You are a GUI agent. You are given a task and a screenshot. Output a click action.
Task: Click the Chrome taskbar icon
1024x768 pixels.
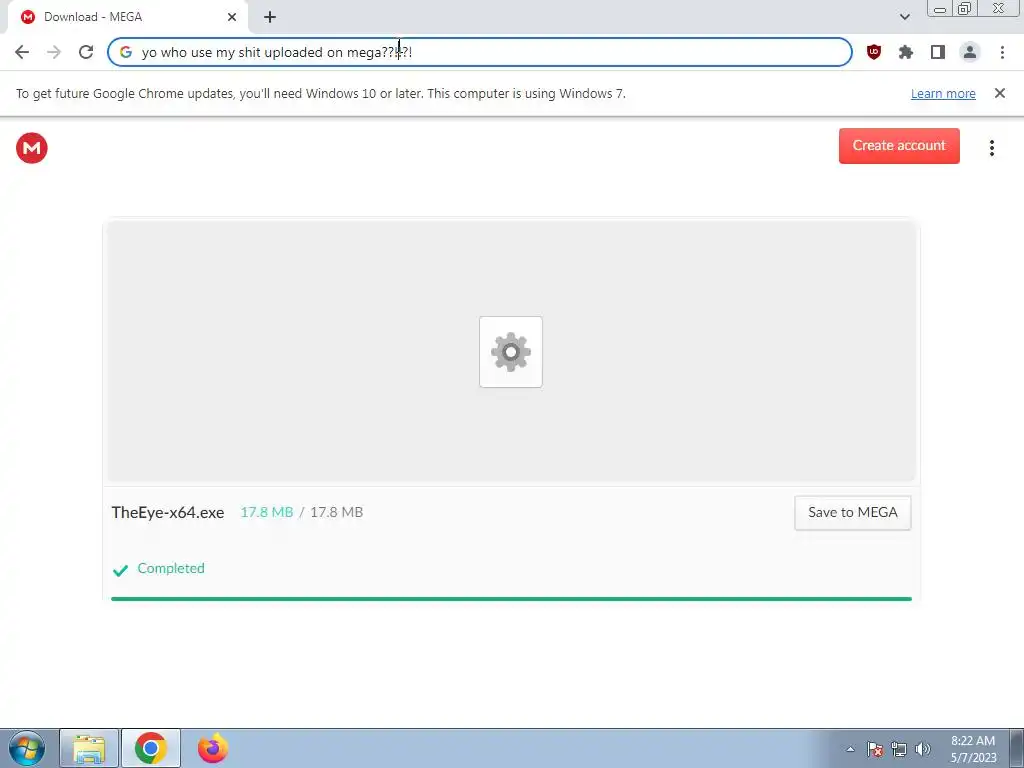pyautogui.click(x=151, y=748)
